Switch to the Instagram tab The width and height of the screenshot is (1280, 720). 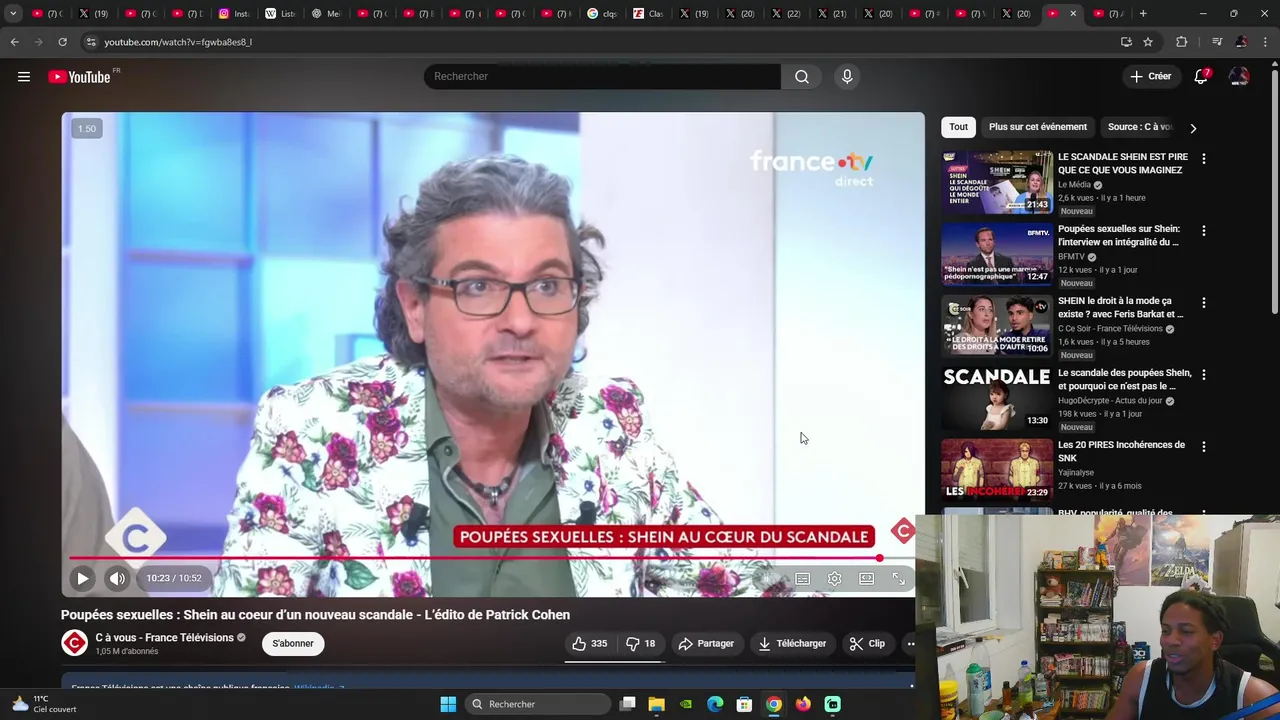coord(233,13)
